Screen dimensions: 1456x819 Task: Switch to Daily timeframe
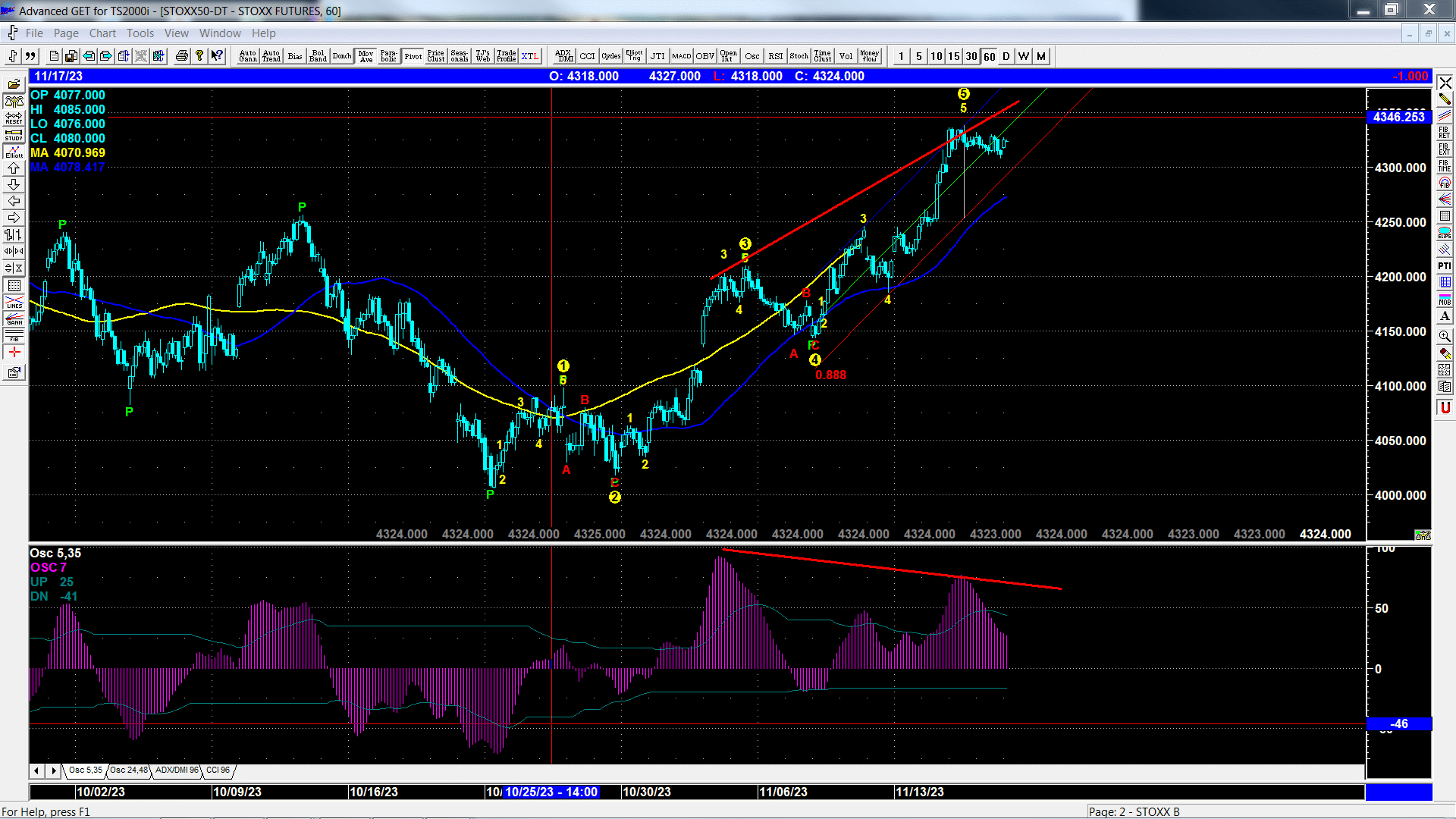point(1006,56)
